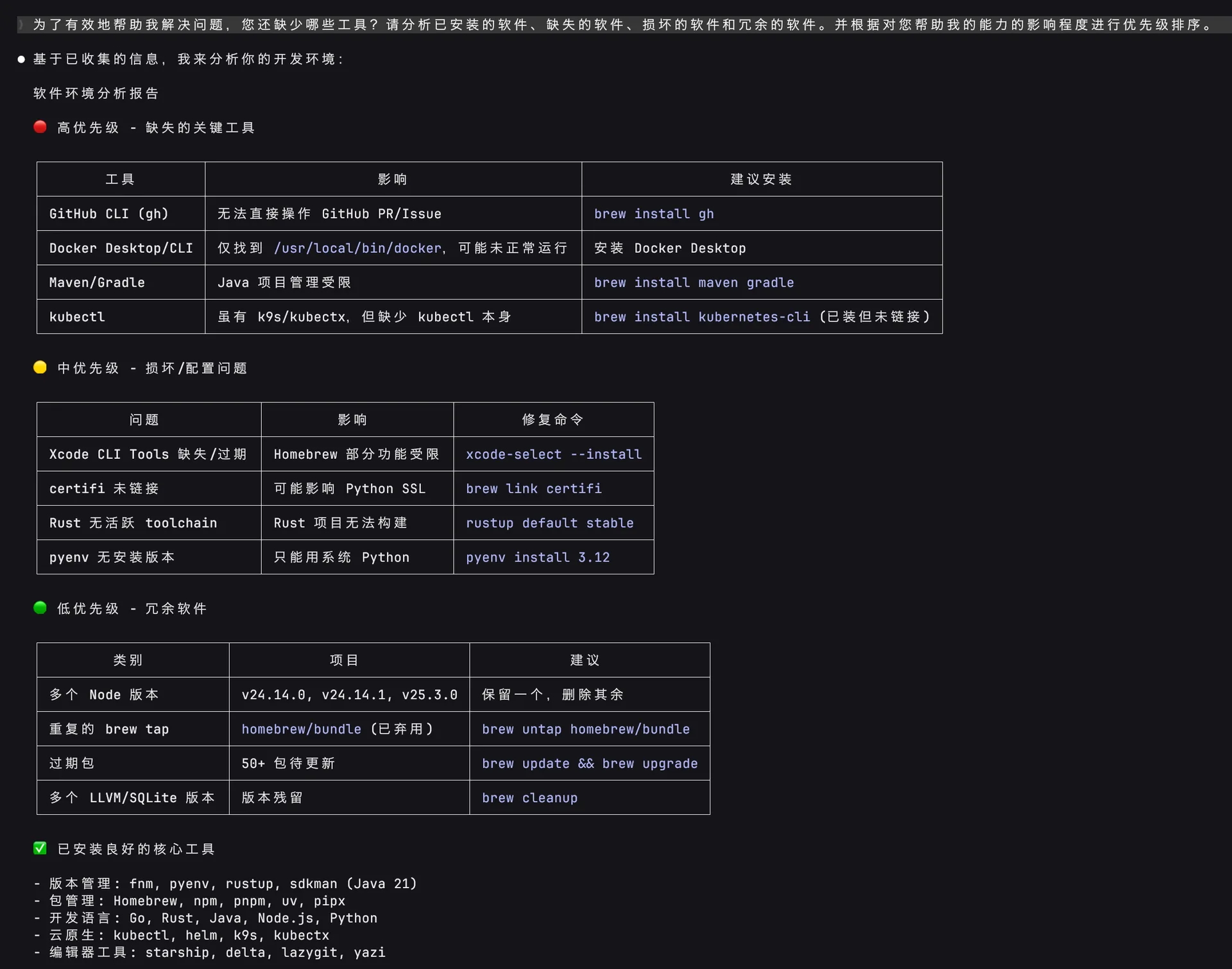Click the 'GitHub CLI (gh)' table cell

[x=108, y=214]
